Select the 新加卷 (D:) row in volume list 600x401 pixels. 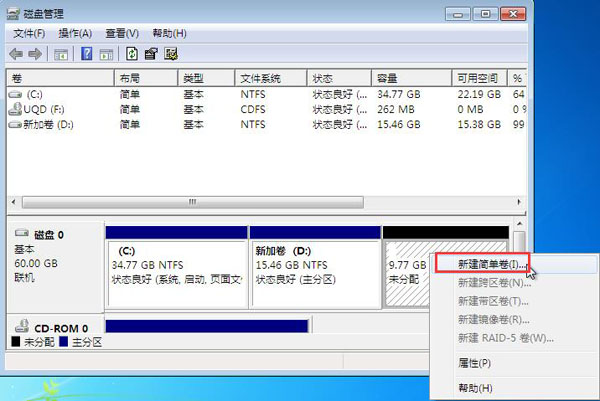click(45, 125)
